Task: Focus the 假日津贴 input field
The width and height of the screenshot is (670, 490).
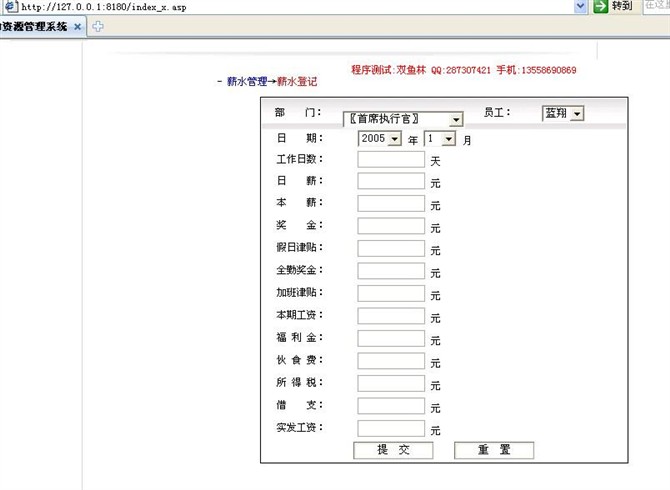Action: point(391,248)
